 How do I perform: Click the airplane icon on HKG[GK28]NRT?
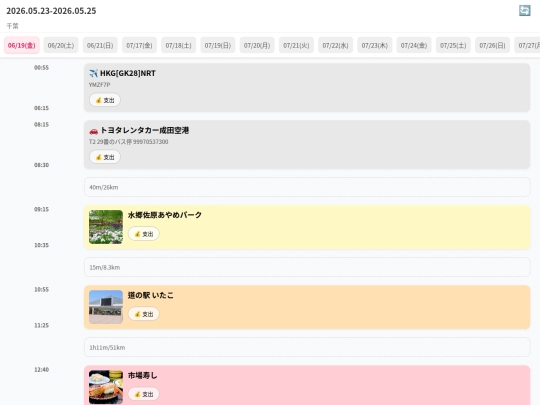coord(94,73)
